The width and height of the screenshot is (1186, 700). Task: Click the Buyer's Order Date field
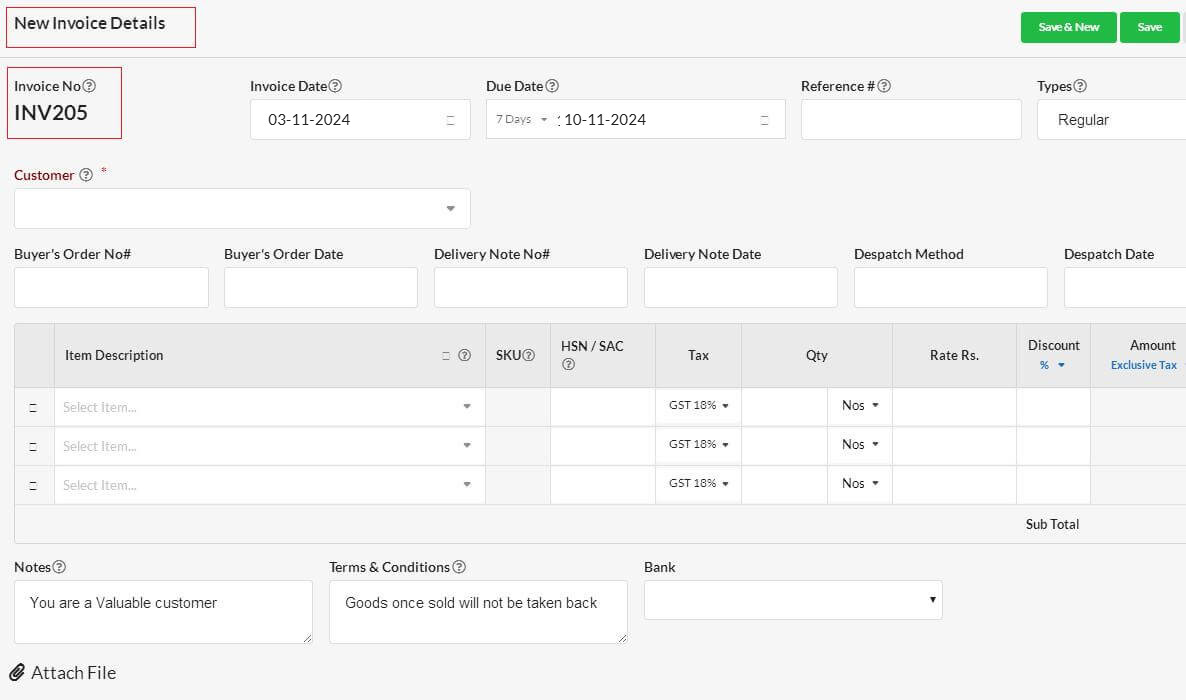coord(321,288)
